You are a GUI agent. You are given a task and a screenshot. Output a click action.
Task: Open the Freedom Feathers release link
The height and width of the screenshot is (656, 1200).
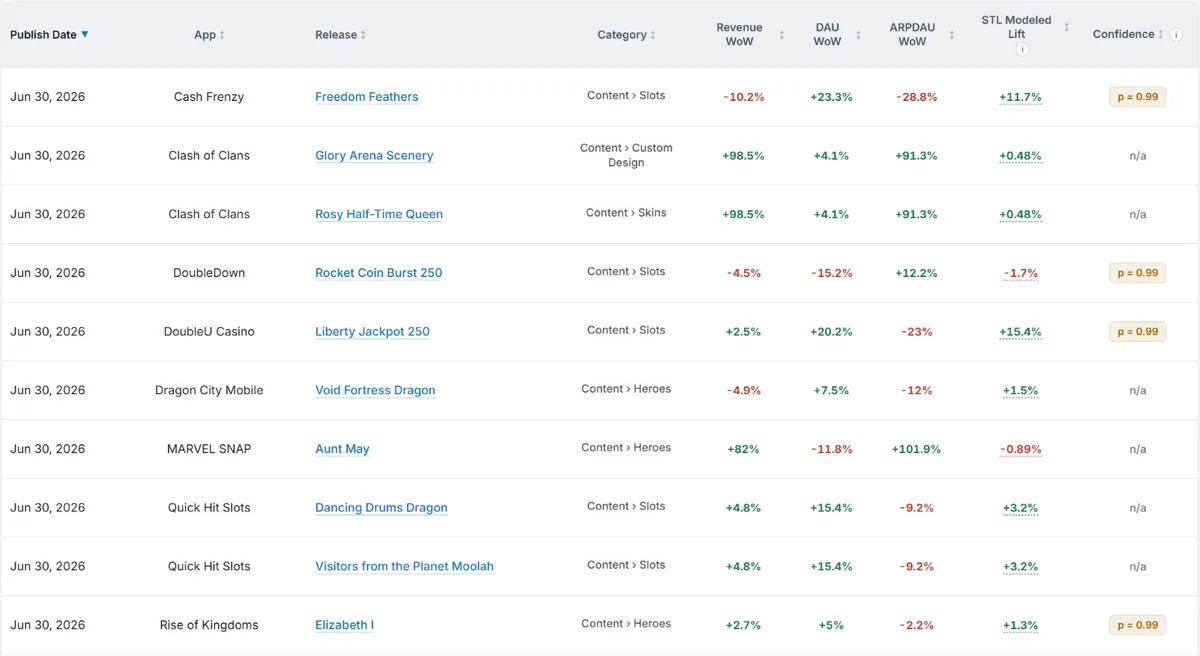tap(367, 97)
